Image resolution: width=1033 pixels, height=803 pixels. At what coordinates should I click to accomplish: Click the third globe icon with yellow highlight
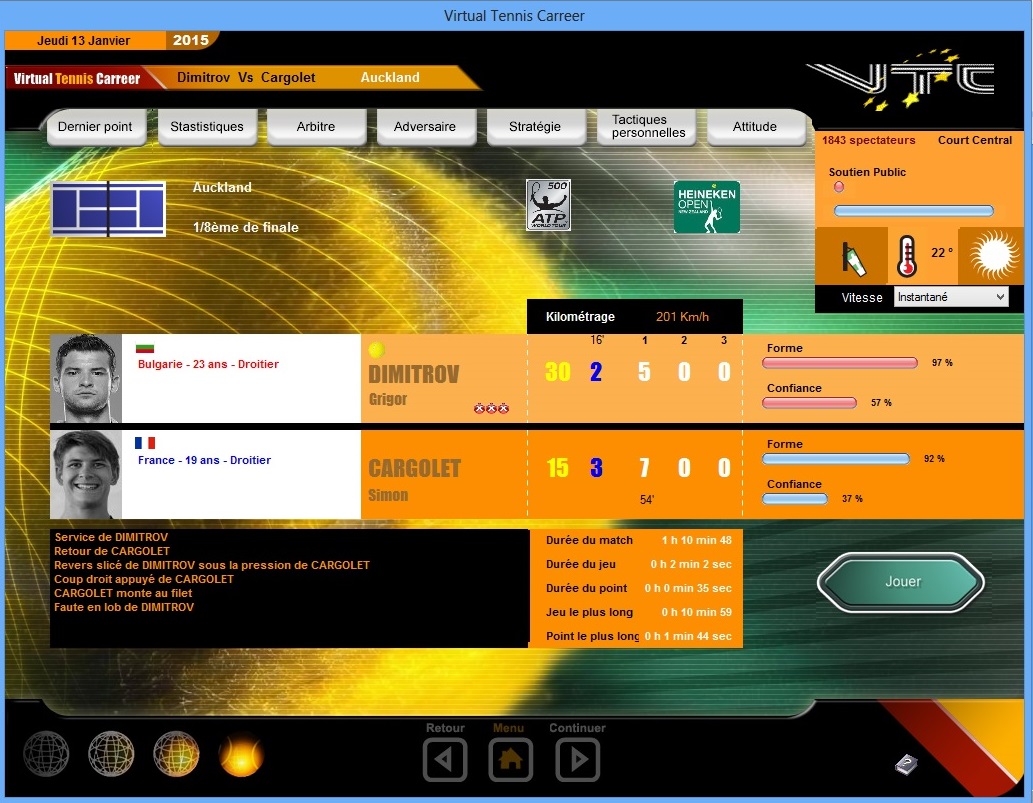[176, 755]
